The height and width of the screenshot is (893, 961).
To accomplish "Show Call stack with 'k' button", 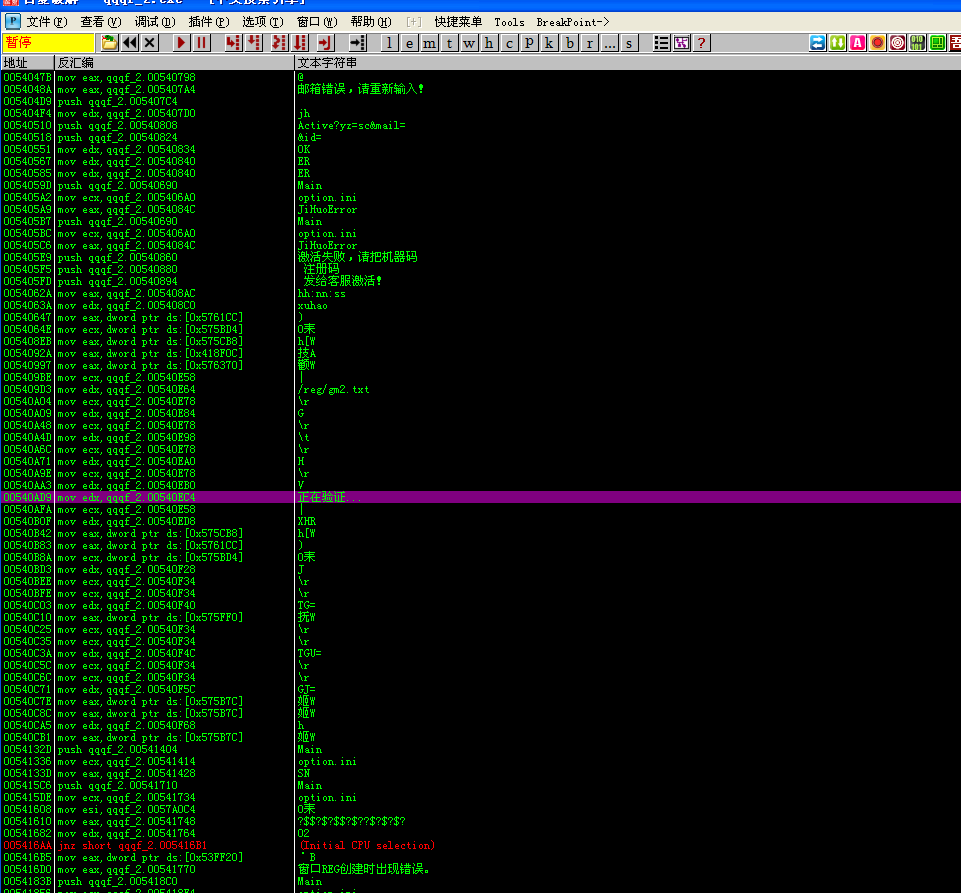I will click(549, 43).
